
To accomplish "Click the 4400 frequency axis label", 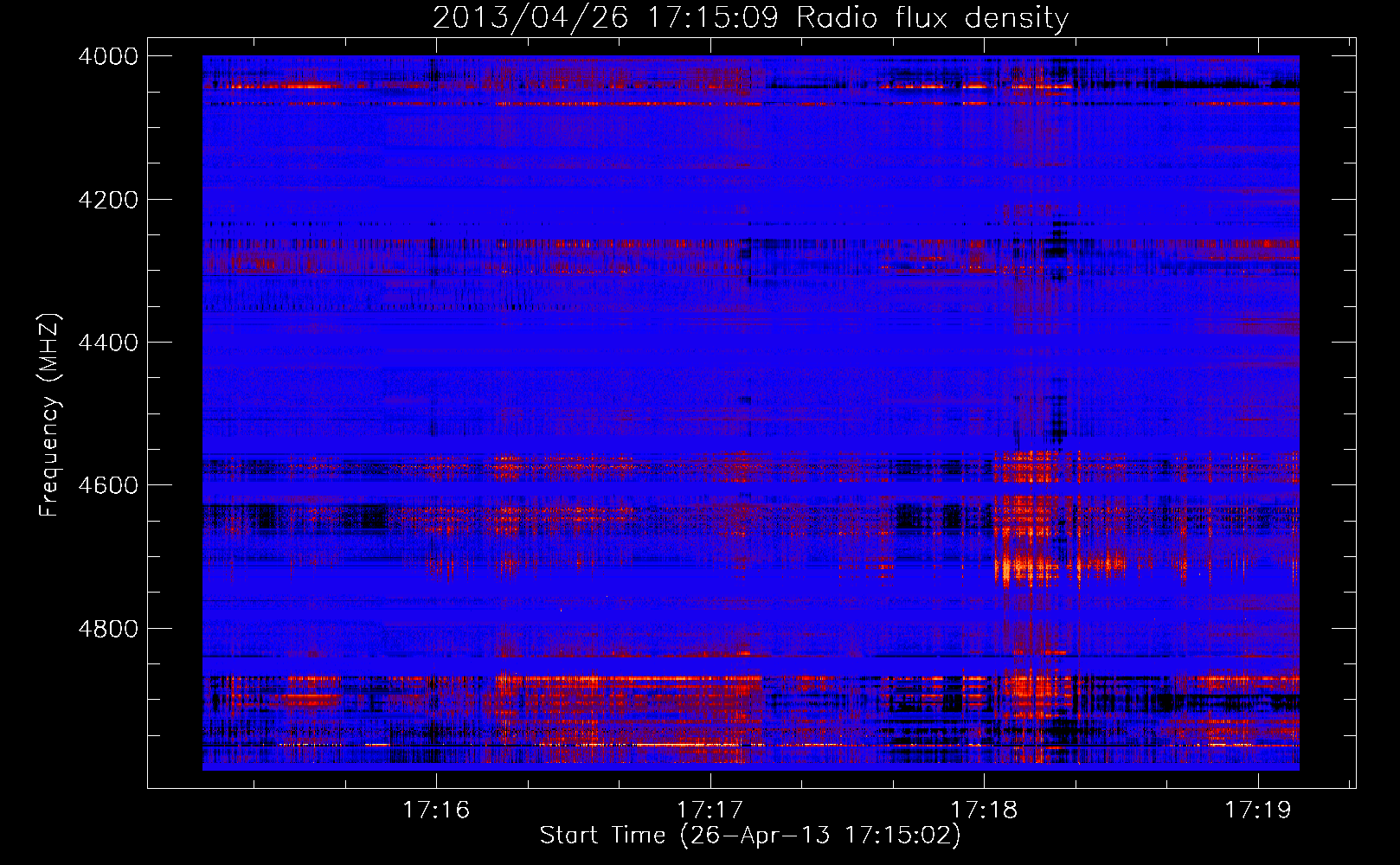I will pos(108,343).
